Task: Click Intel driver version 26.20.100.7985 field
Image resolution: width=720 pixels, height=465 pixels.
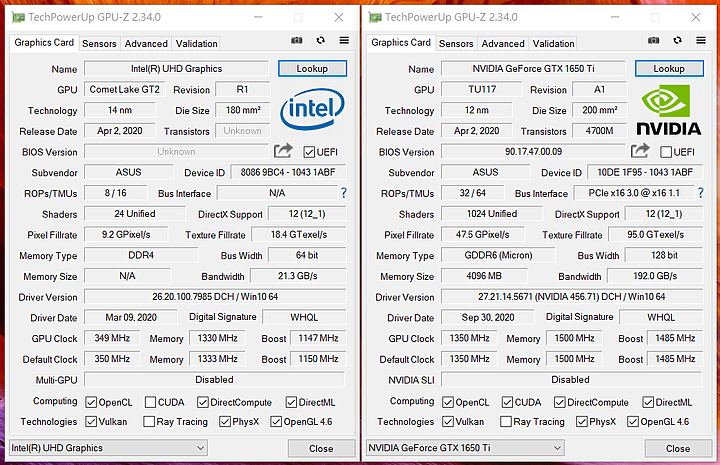Action: (x=215, y=297)
